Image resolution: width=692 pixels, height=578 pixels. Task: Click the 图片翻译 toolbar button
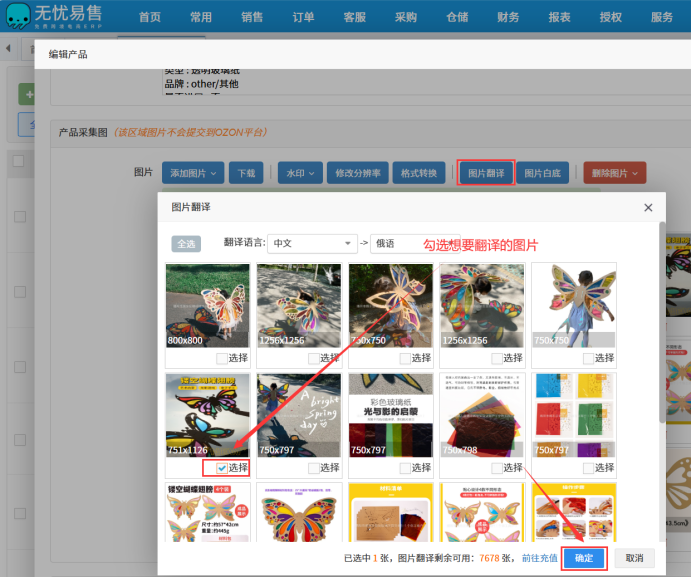coord(486,173)
